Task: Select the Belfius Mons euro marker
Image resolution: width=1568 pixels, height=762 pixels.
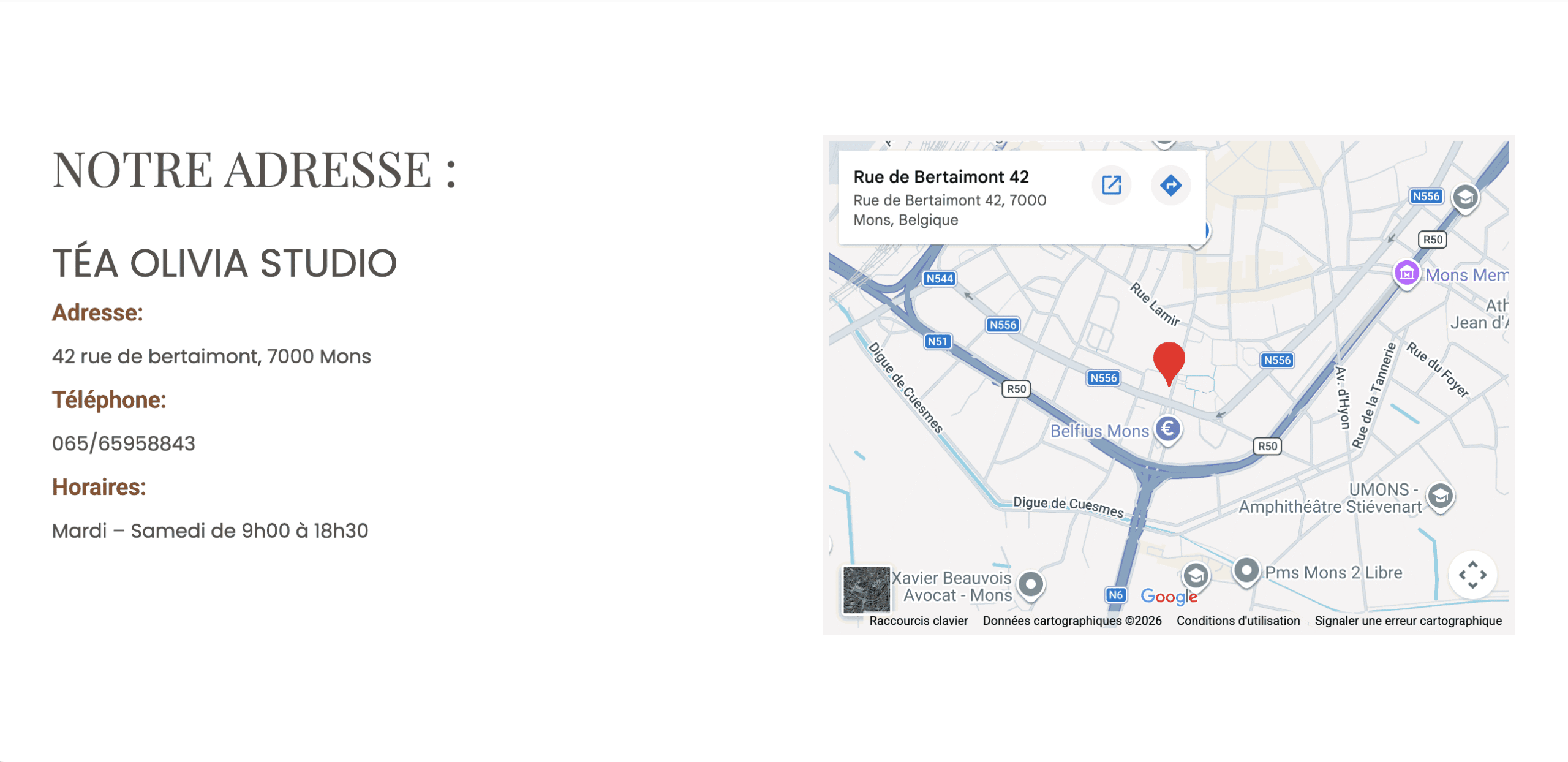Action: tap(1167, 430)
